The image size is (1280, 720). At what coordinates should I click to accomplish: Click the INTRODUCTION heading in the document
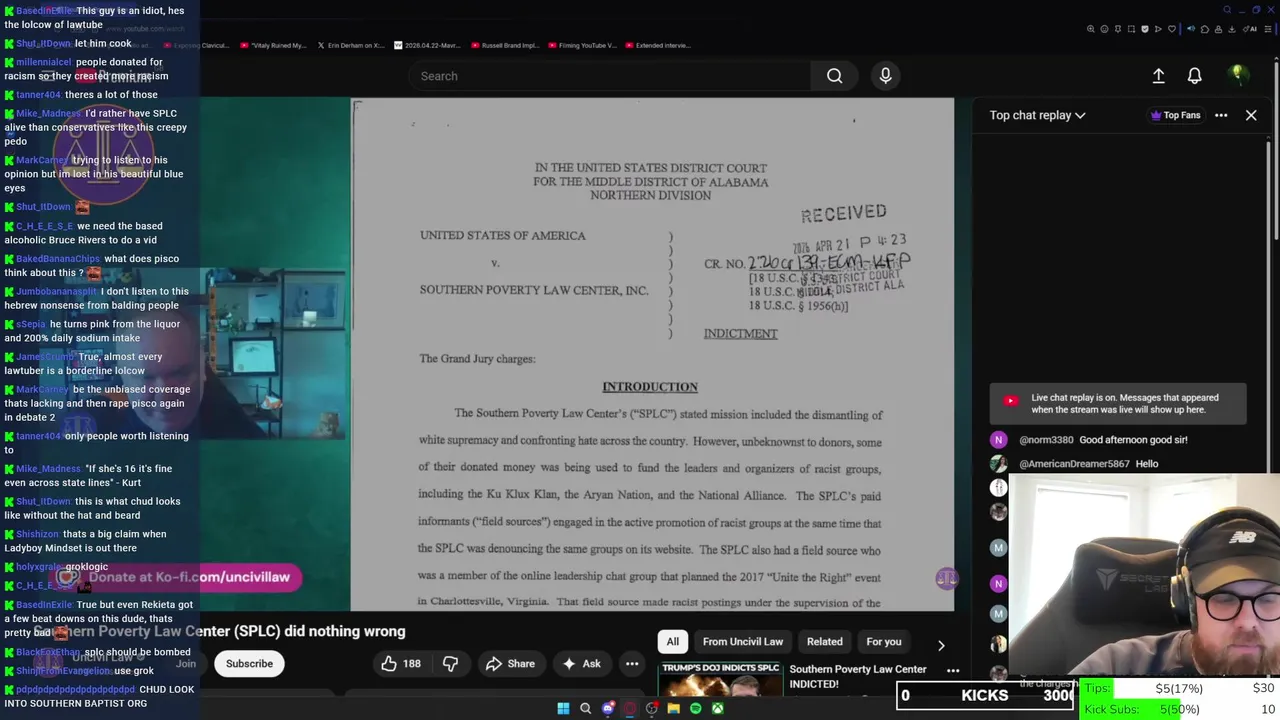(650, 387)
